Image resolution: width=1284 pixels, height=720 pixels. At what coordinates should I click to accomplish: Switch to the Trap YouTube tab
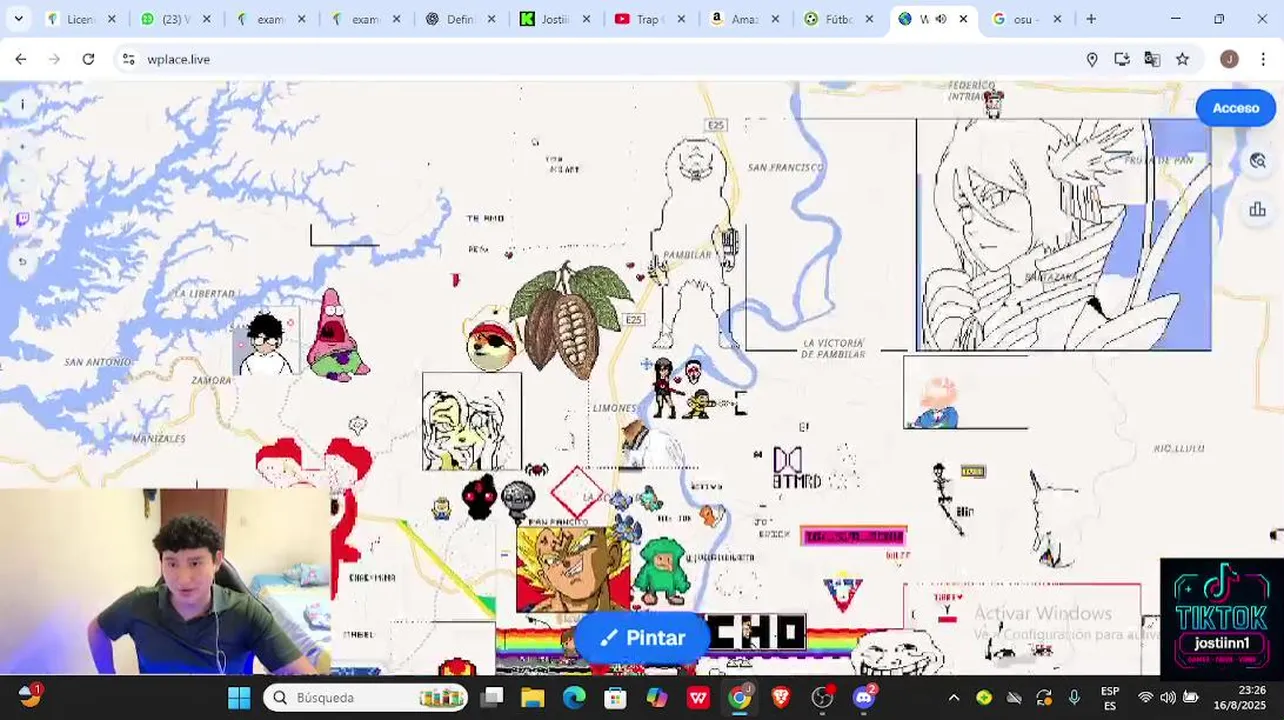pos(650,19)
